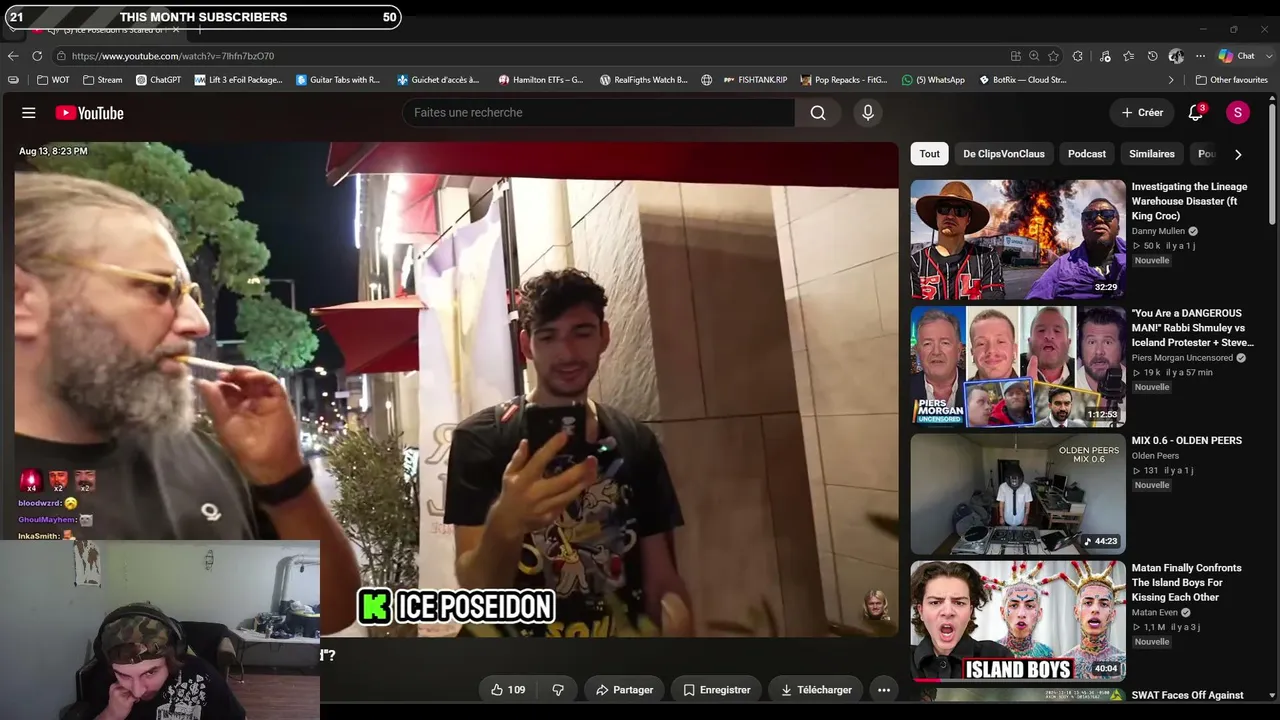Open the globe icon bookmark

707,80
